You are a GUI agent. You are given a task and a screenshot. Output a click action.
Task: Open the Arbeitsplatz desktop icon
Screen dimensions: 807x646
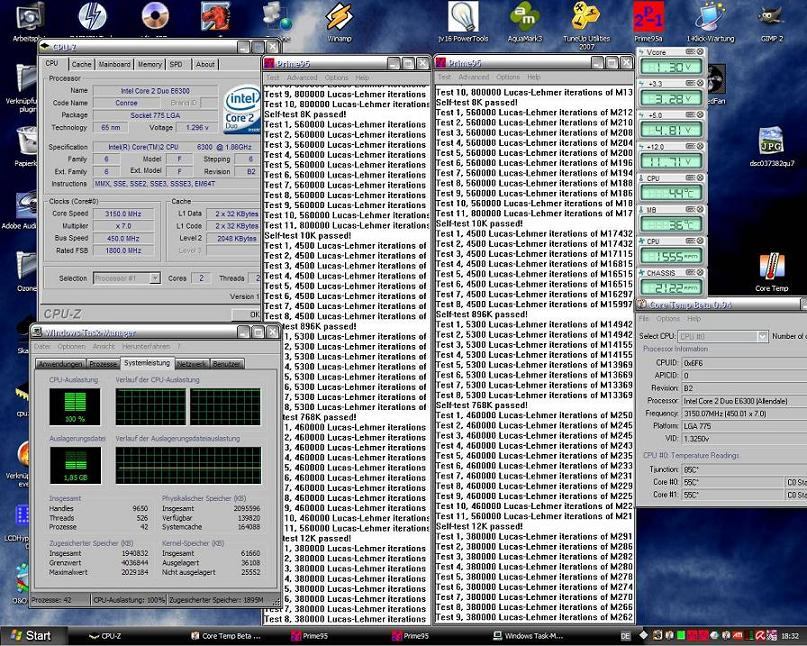tap(29, 23)
